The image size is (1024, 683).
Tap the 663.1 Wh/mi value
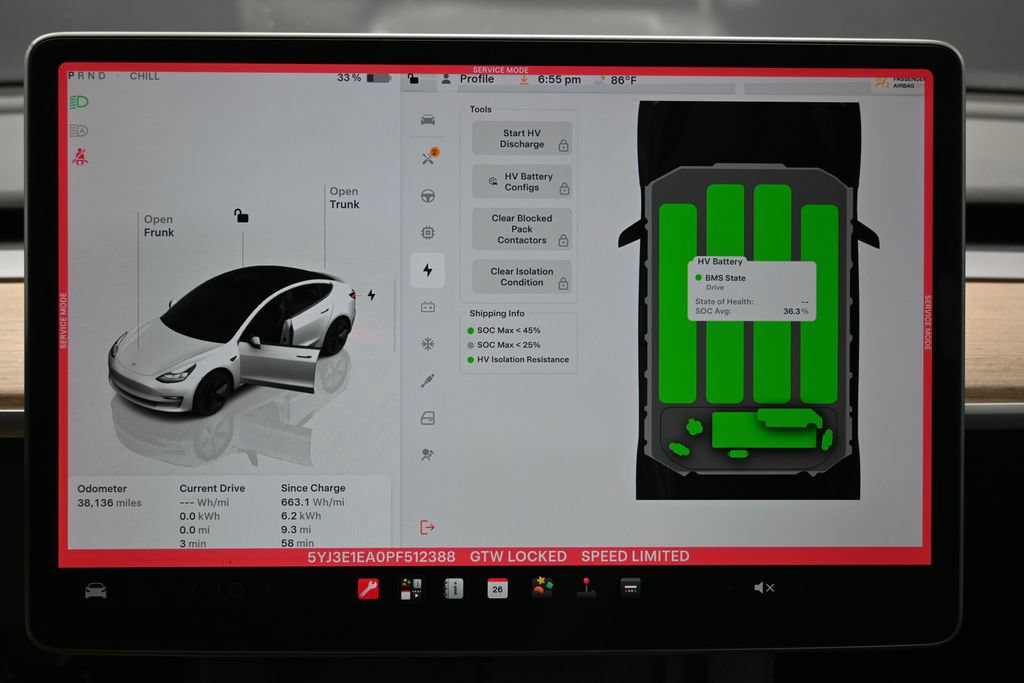point(312,502)
